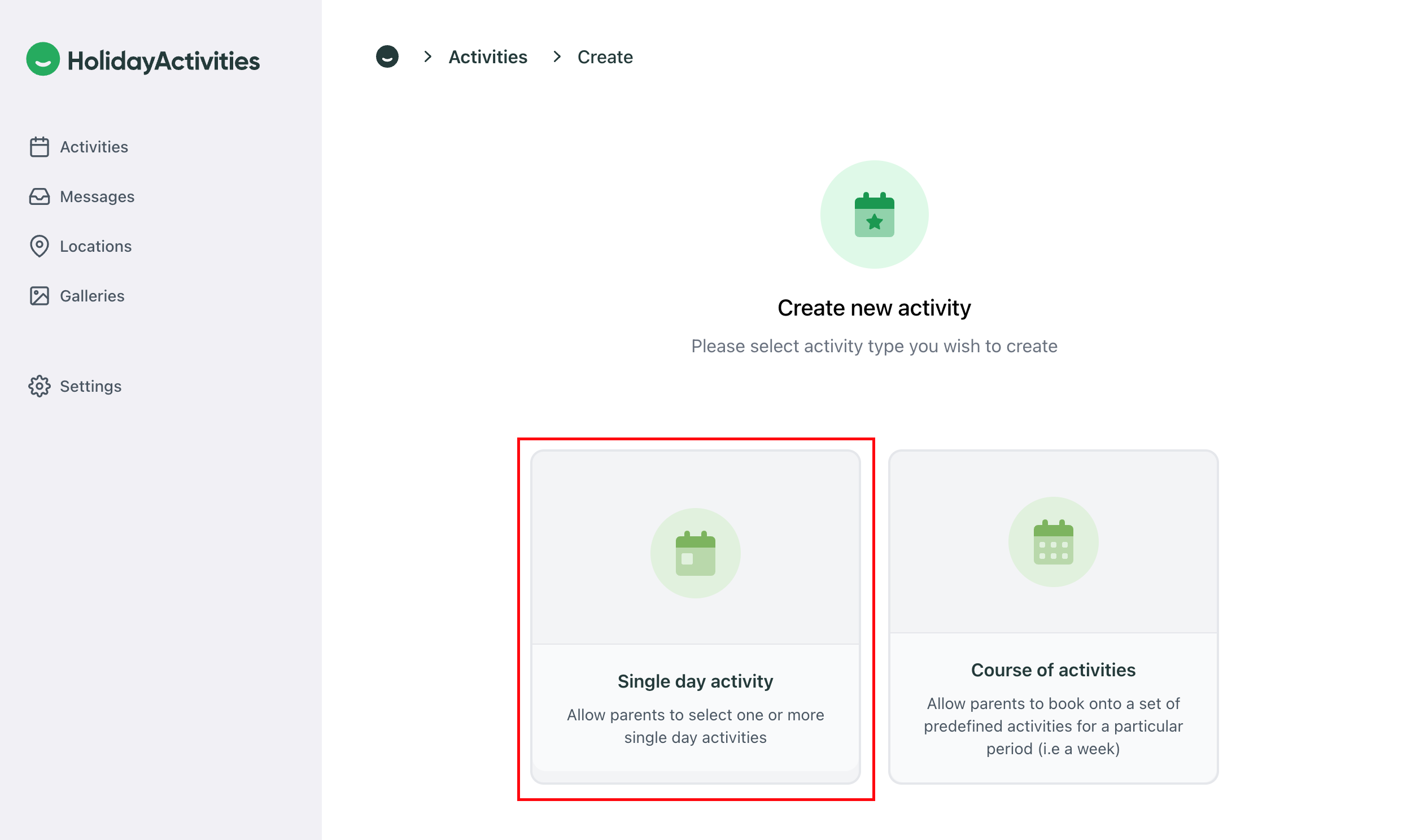The height and width of the screenshot is (840, 1424).
Task: Click the Messages inbox icon in sidebar
Action: tap(39, 197)
